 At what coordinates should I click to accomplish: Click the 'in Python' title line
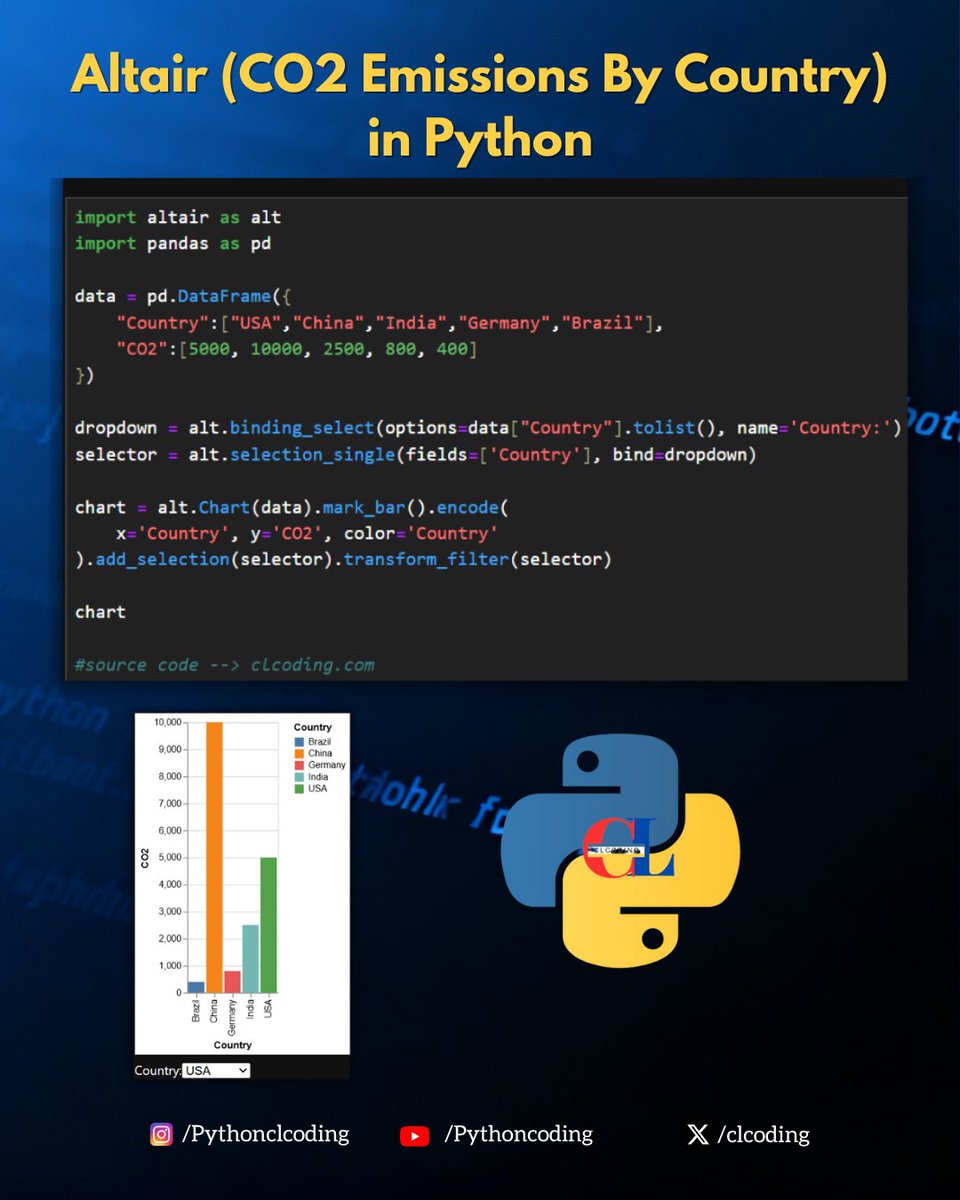[x=480, y=139]
